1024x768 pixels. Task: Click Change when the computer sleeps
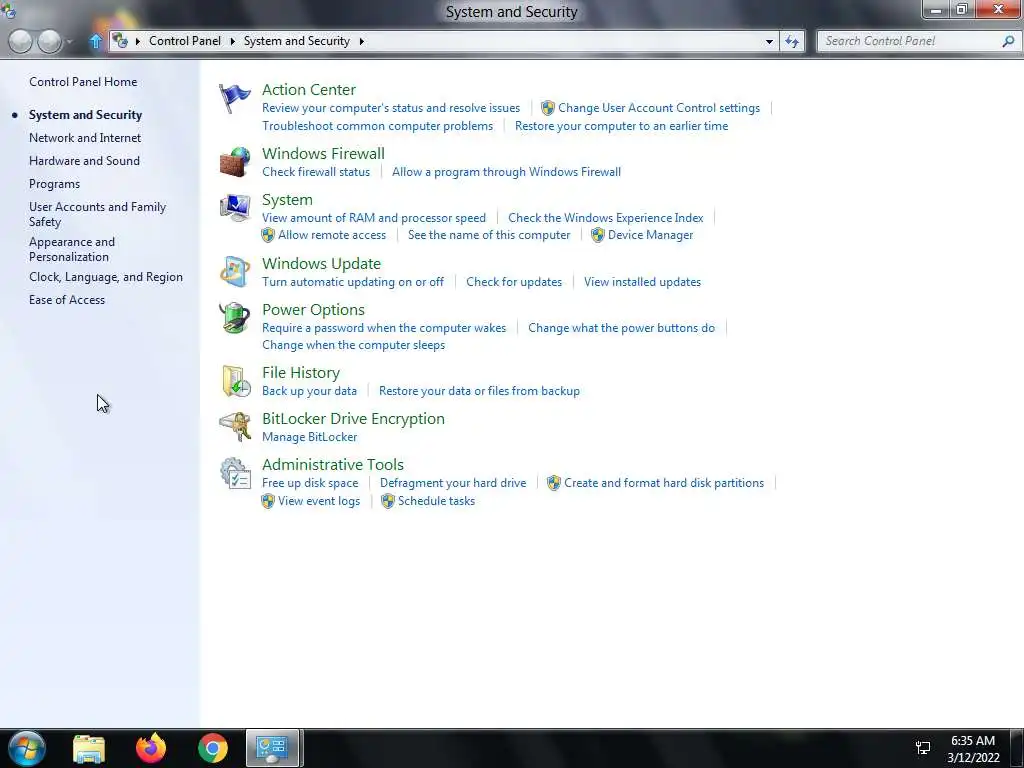coord(353,345)
